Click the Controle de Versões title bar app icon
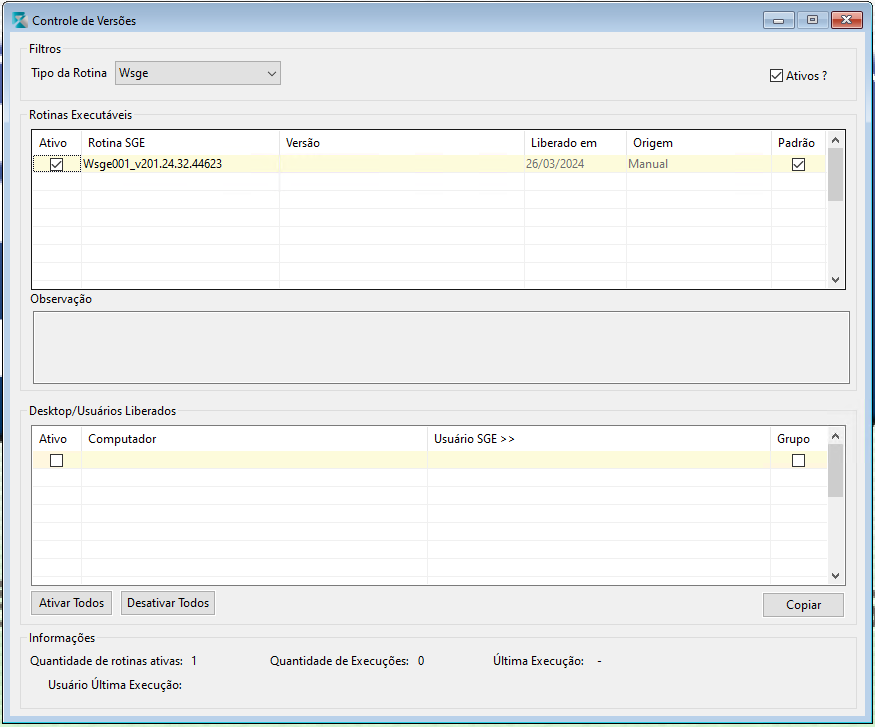Image resolution: width=875 pixels, height=727 pixels. 20,20
